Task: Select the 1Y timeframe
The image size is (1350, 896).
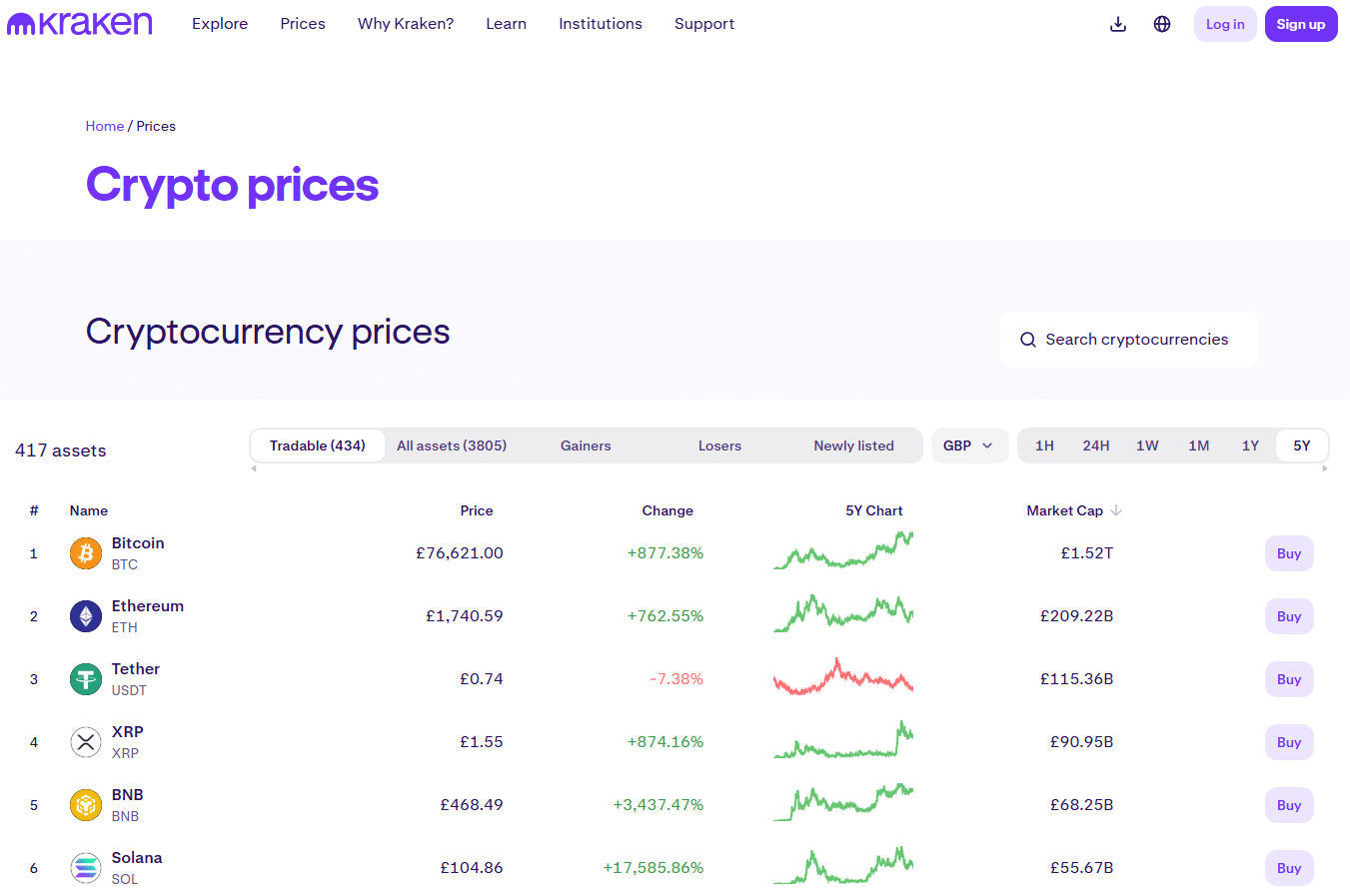Action: [1250, 446]
